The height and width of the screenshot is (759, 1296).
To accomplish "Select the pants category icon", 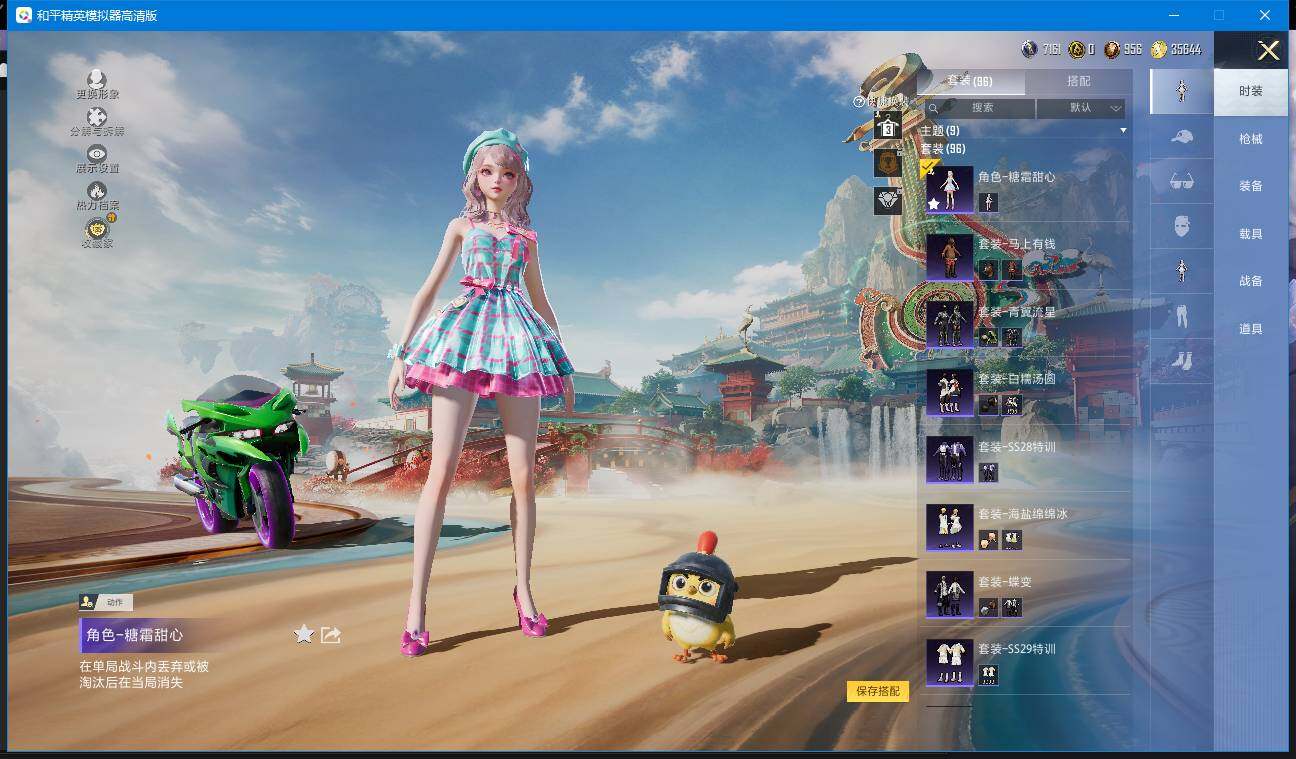I will (x=1181, y=316).
